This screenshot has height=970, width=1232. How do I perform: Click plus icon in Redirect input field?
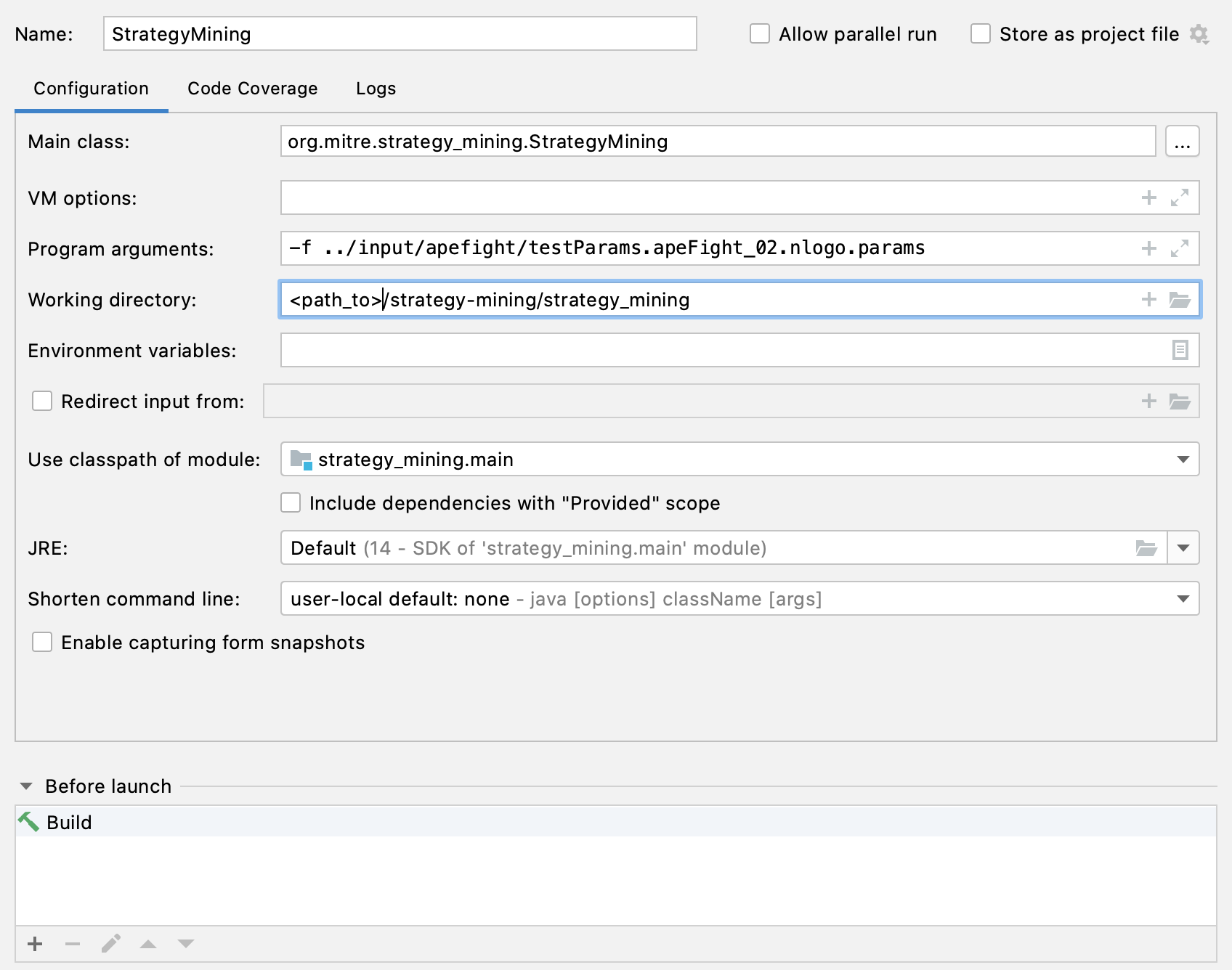coord(1148,401)
